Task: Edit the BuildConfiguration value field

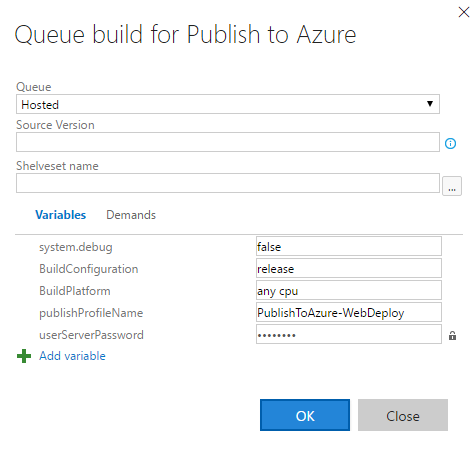Action: [x=349, y=268]
